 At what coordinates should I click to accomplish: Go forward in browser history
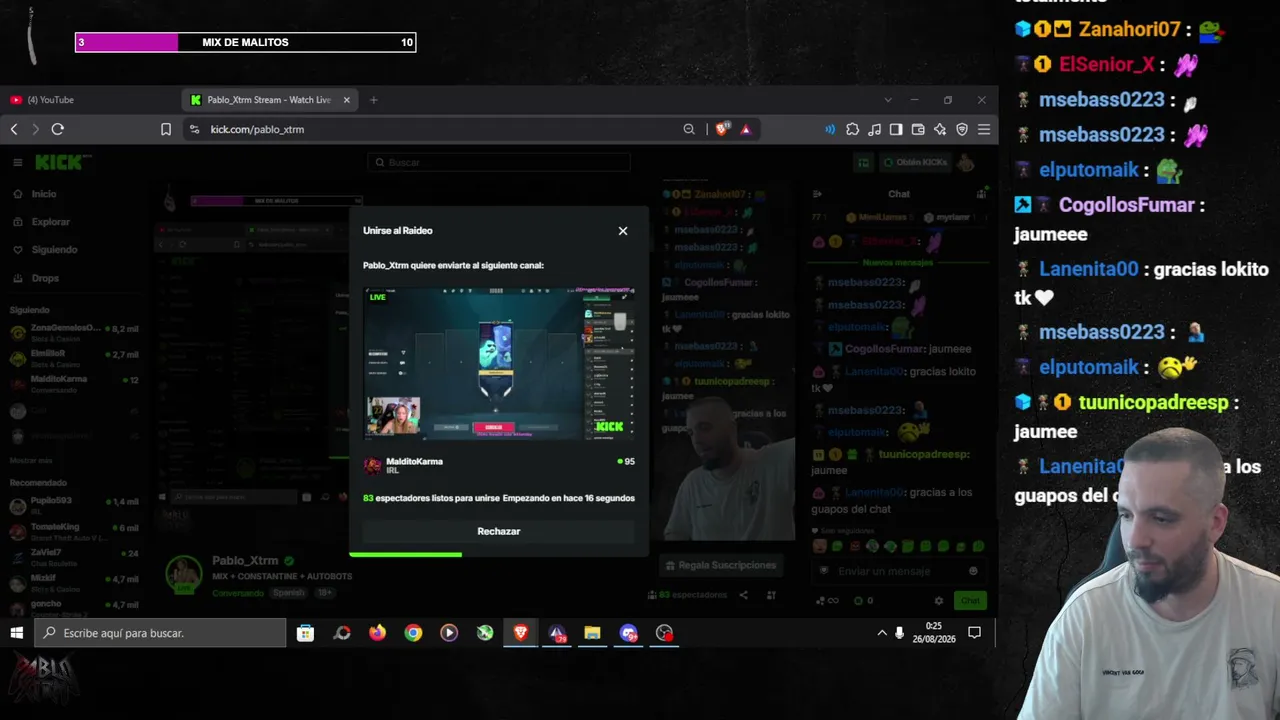(35, 129)
